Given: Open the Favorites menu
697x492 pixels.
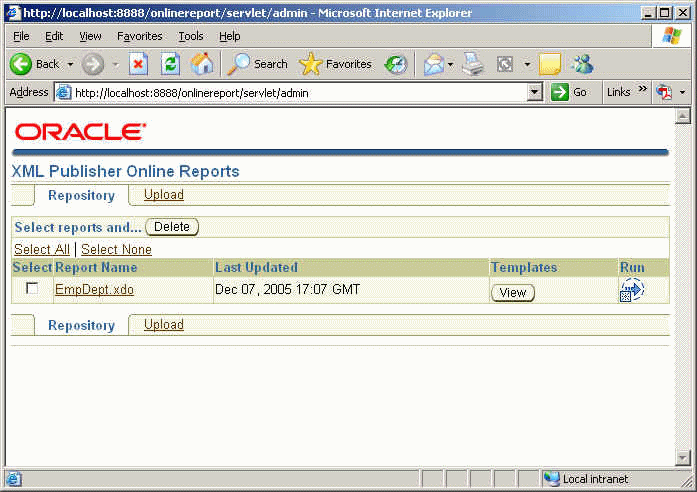Looking at the screenshot, I should tap(140, 36).
